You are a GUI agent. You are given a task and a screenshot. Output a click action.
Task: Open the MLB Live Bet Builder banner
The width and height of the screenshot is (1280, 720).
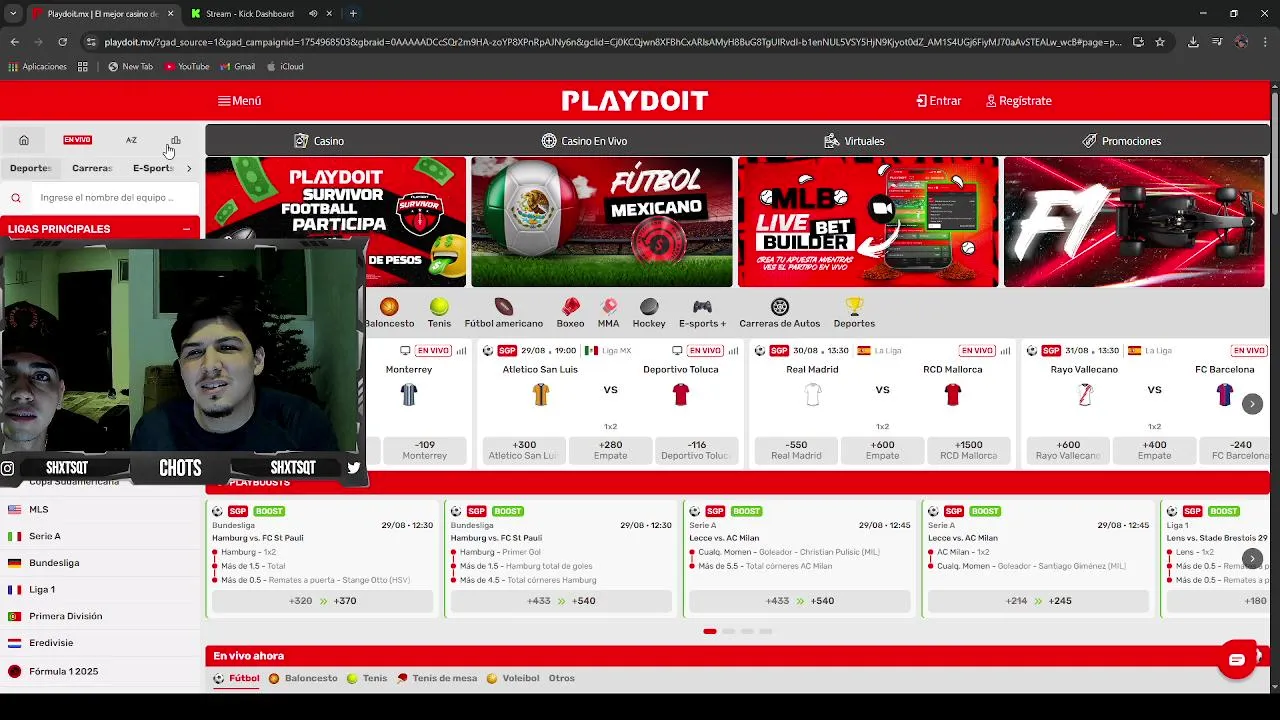[868, 222]
